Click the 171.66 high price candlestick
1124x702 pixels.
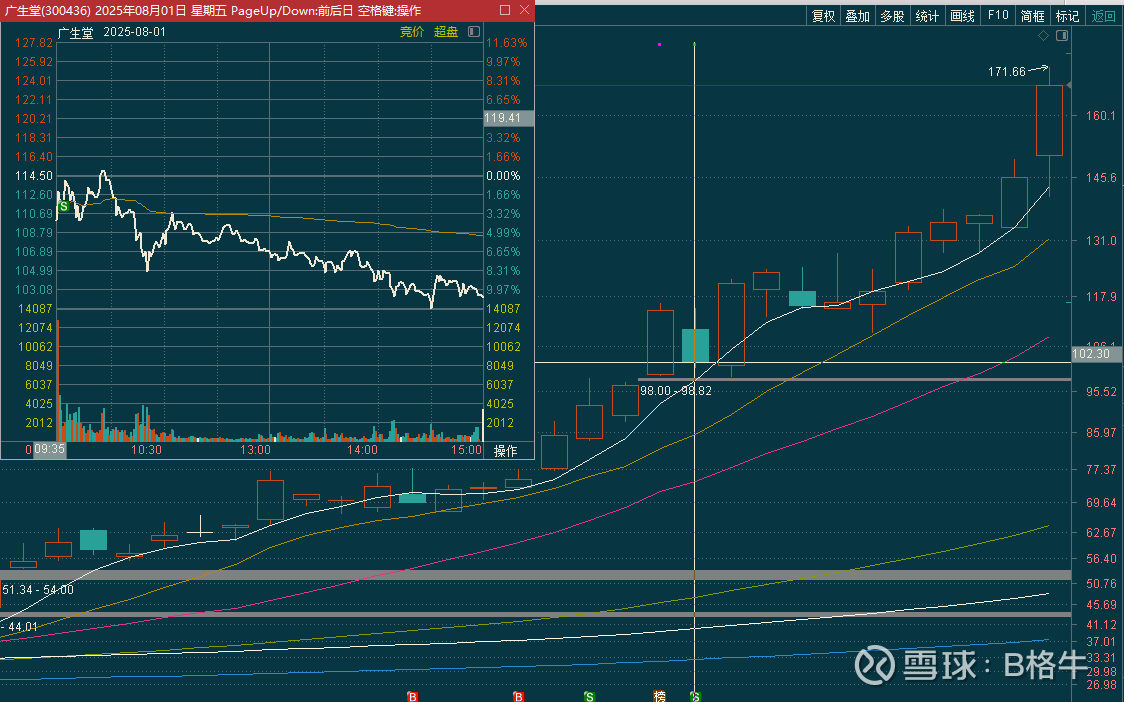click(x=1049, y=120)
